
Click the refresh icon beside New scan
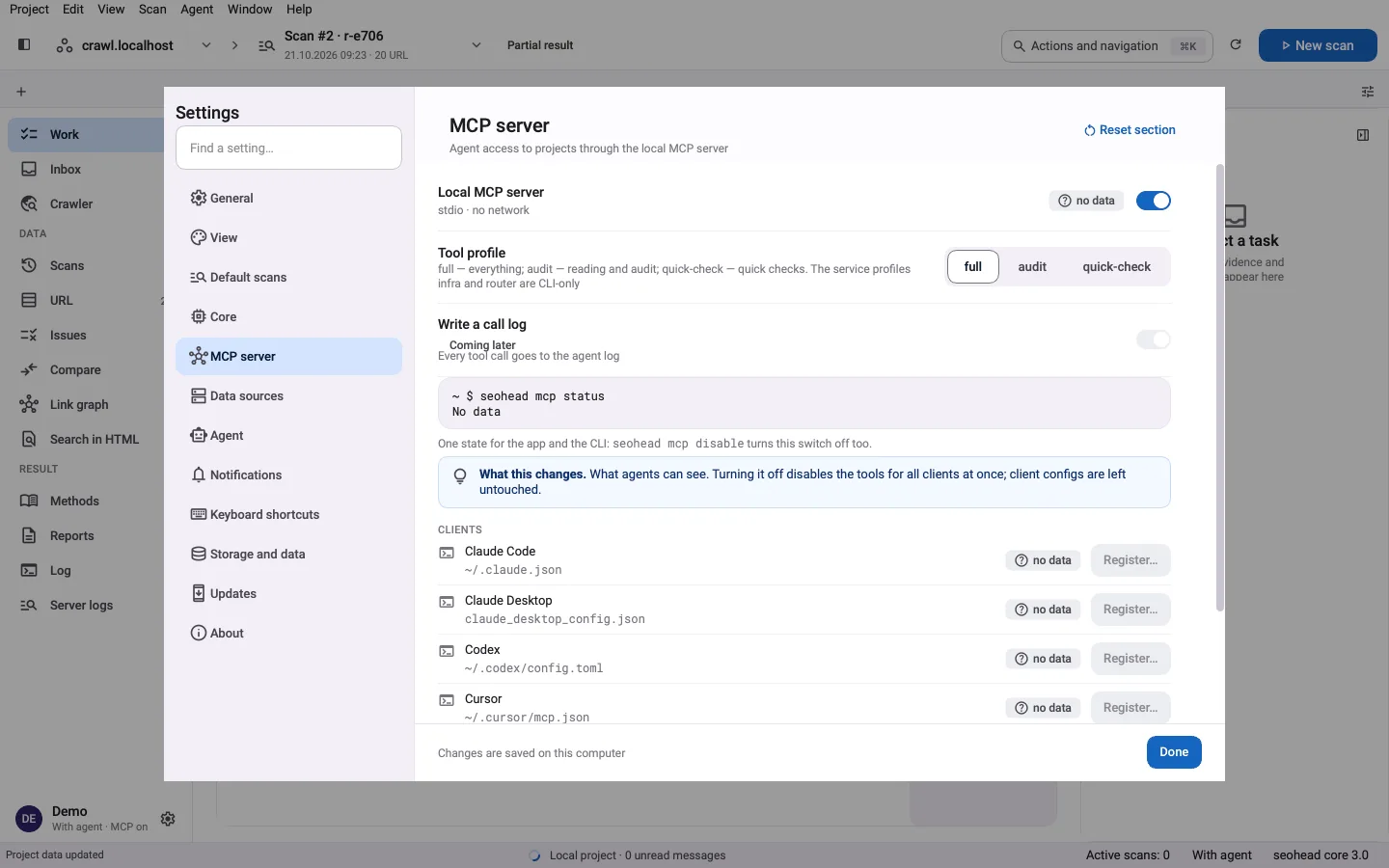[x=1236, y=44]
